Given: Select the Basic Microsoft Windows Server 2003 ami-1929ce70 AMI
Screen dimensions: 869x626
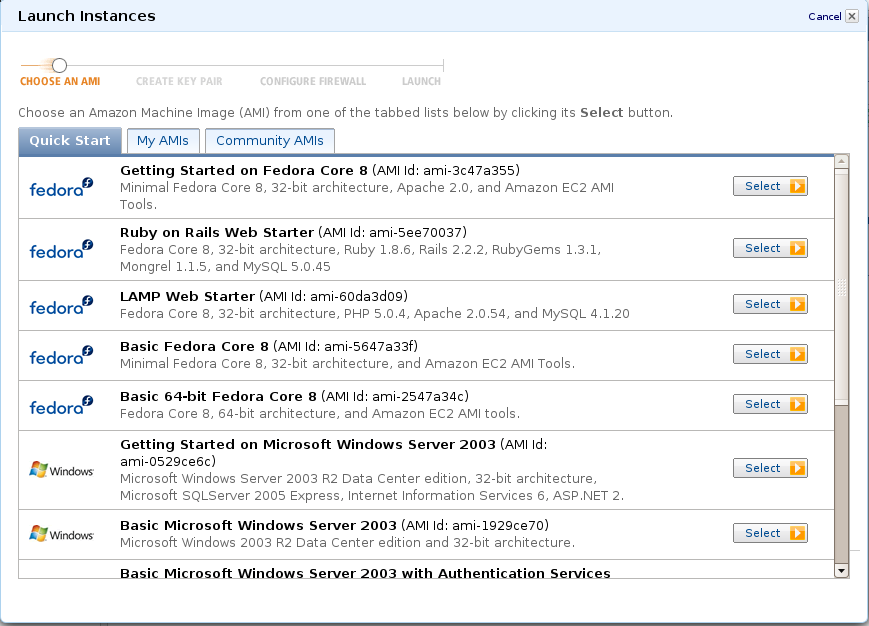Looking at the screenshot, I should point(770,533).
